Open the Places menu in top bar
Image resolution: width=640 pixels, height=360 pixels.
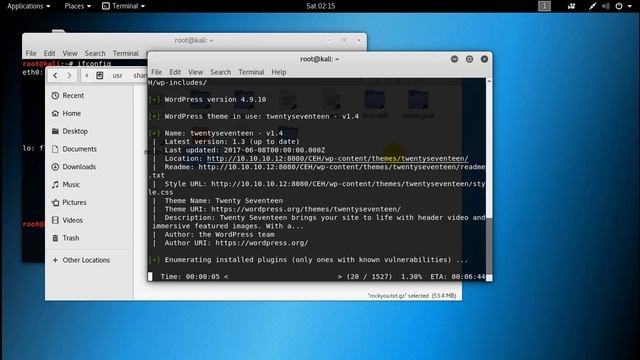(x=78, y=6)
